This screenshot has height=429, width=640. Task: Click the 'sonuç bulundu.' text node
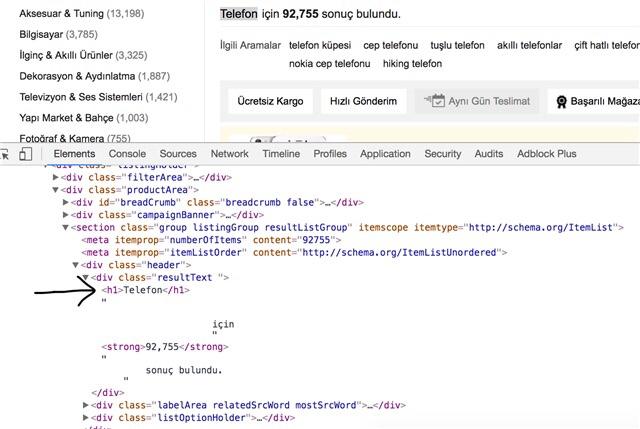tap(184, 370)
